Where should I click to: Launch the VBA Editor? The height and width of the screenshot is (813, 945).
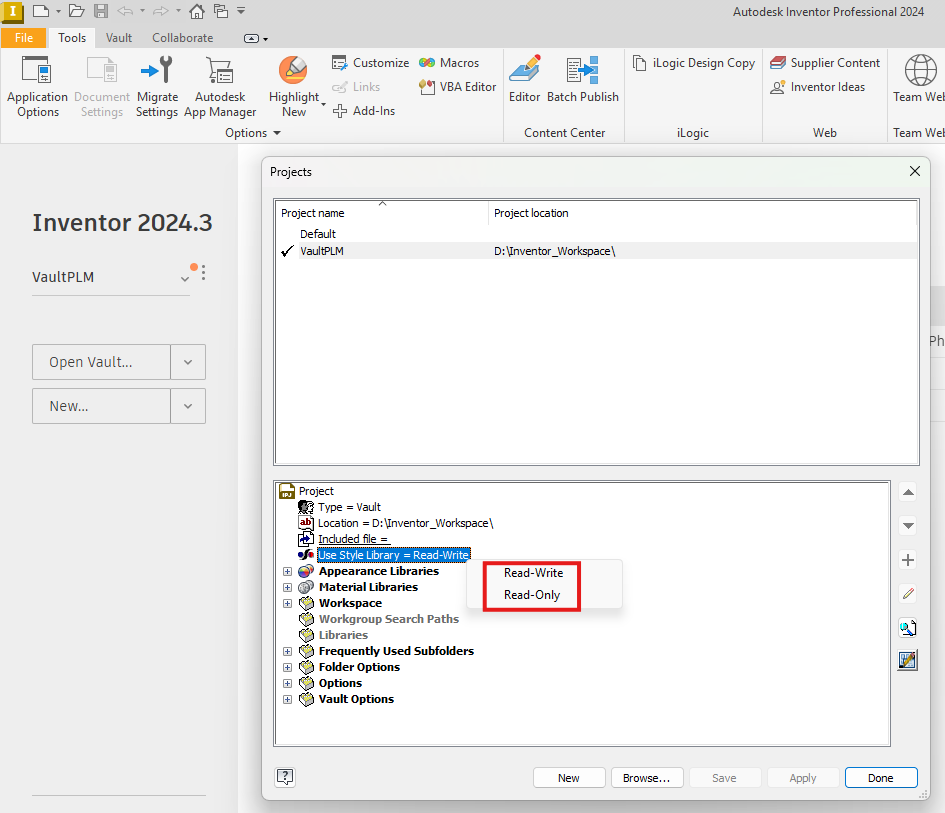(457, 87)
